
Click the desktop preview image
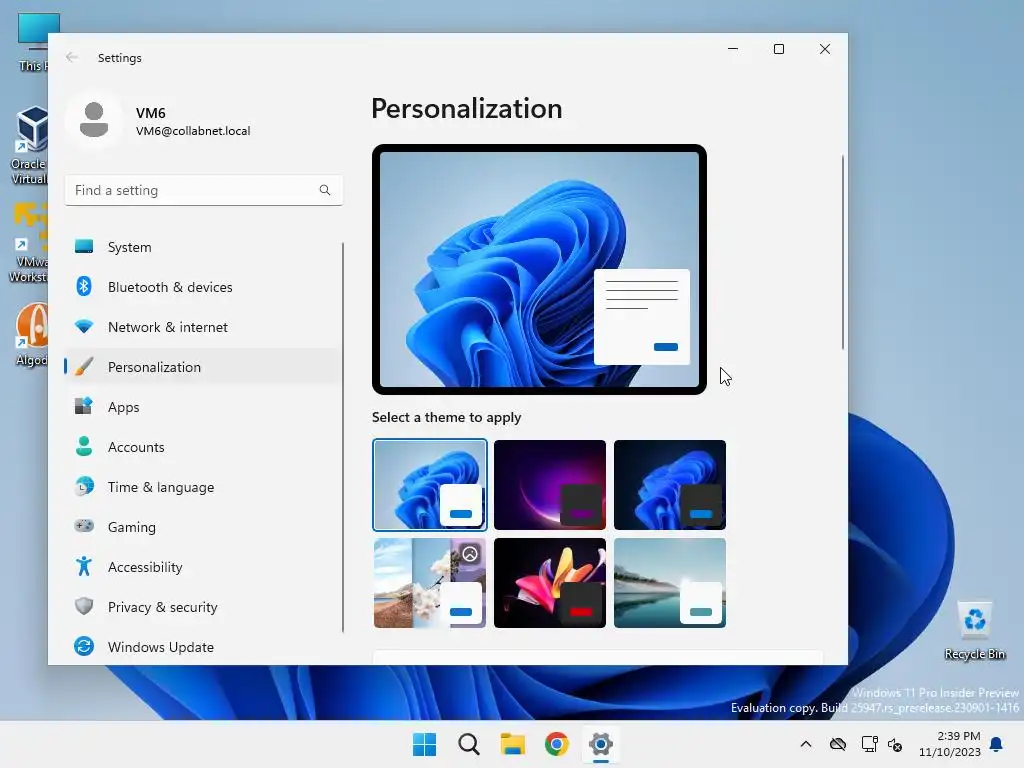[539, 270]
